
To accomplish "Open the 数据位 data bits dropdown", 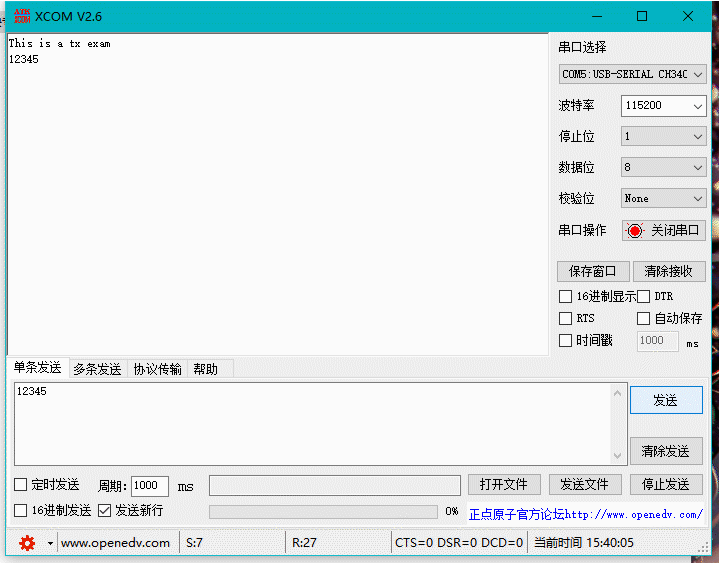I will pyautogui.click(x=663, y=167).
